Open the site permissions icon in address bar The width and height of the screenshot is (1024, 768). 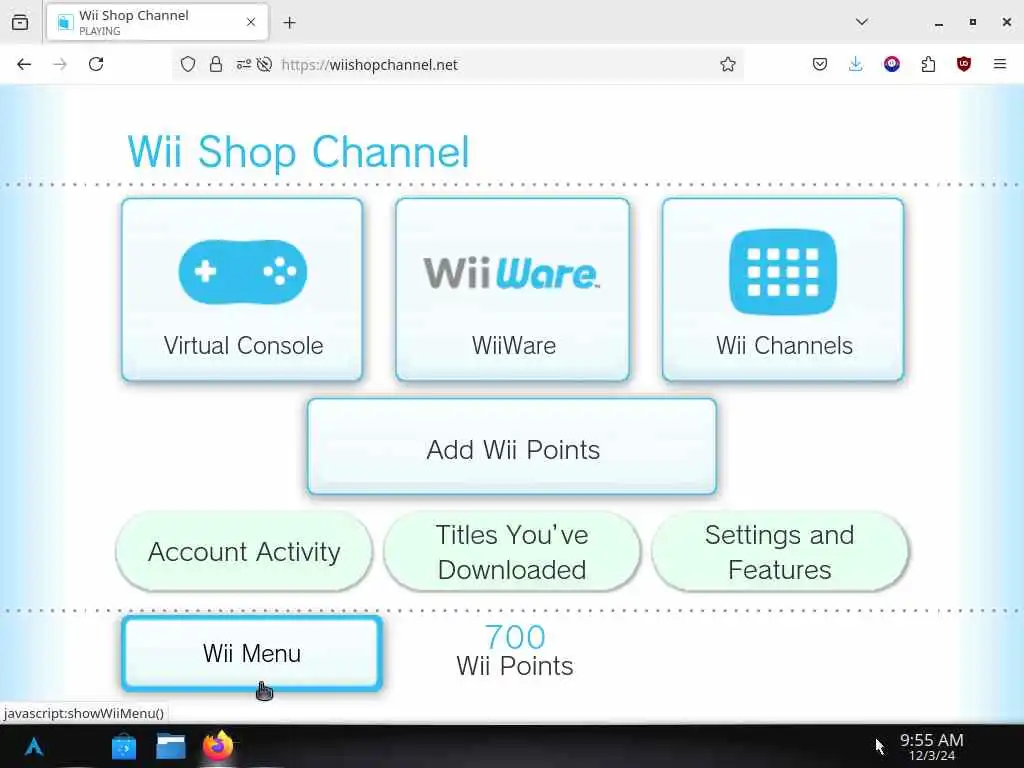[x=244, y=65]
